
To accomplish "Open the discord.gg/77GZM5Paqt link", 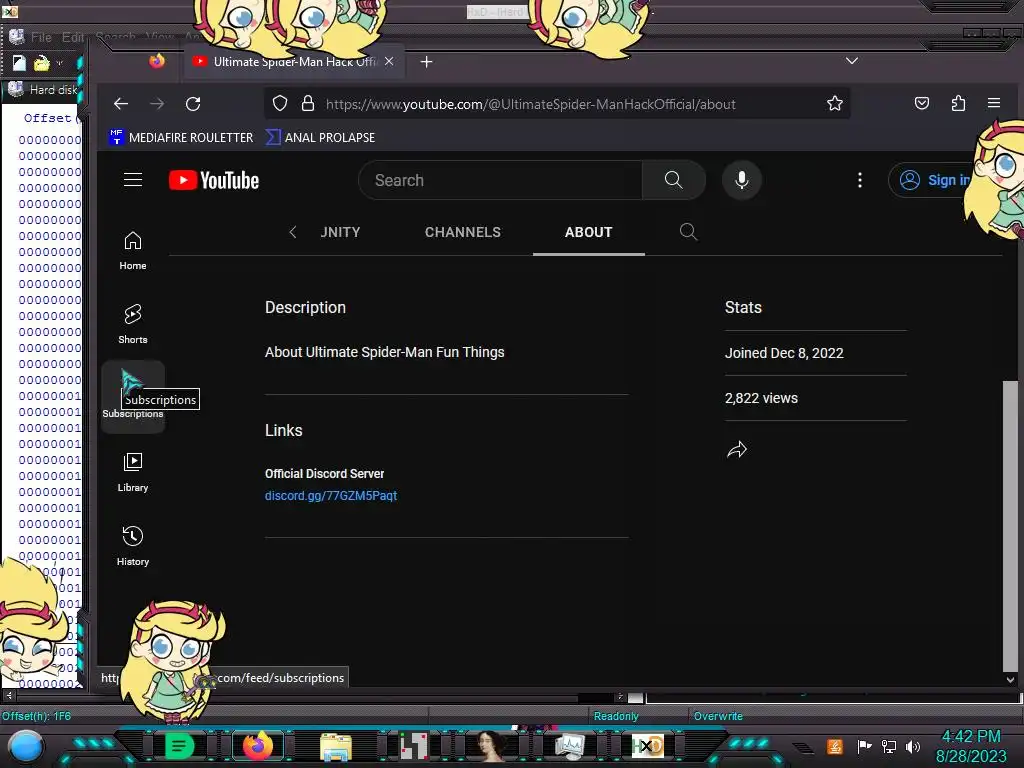I will (331, 496).
